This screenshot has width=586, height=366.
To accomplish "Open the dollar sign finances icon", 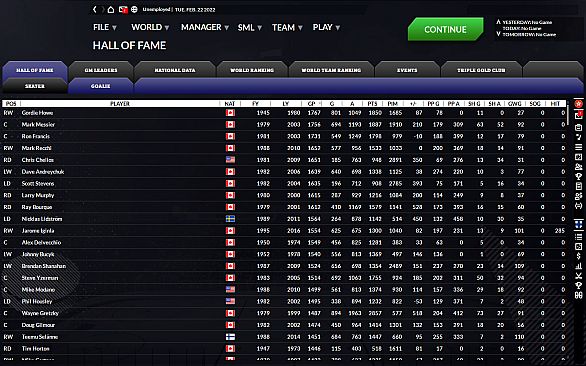I will point(579,256).
